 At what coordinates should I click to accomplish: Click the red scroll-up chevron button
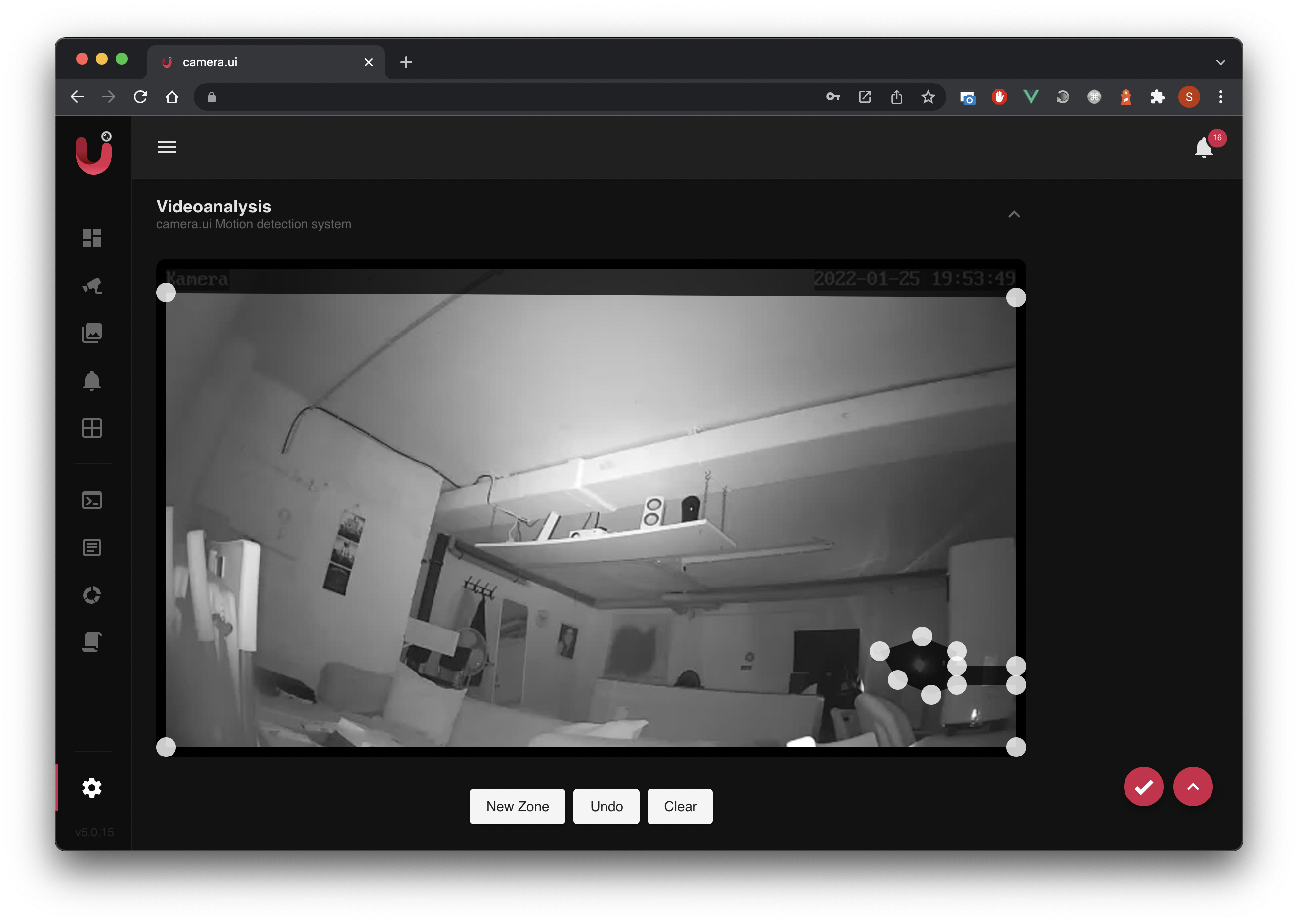coord(1193,786)
